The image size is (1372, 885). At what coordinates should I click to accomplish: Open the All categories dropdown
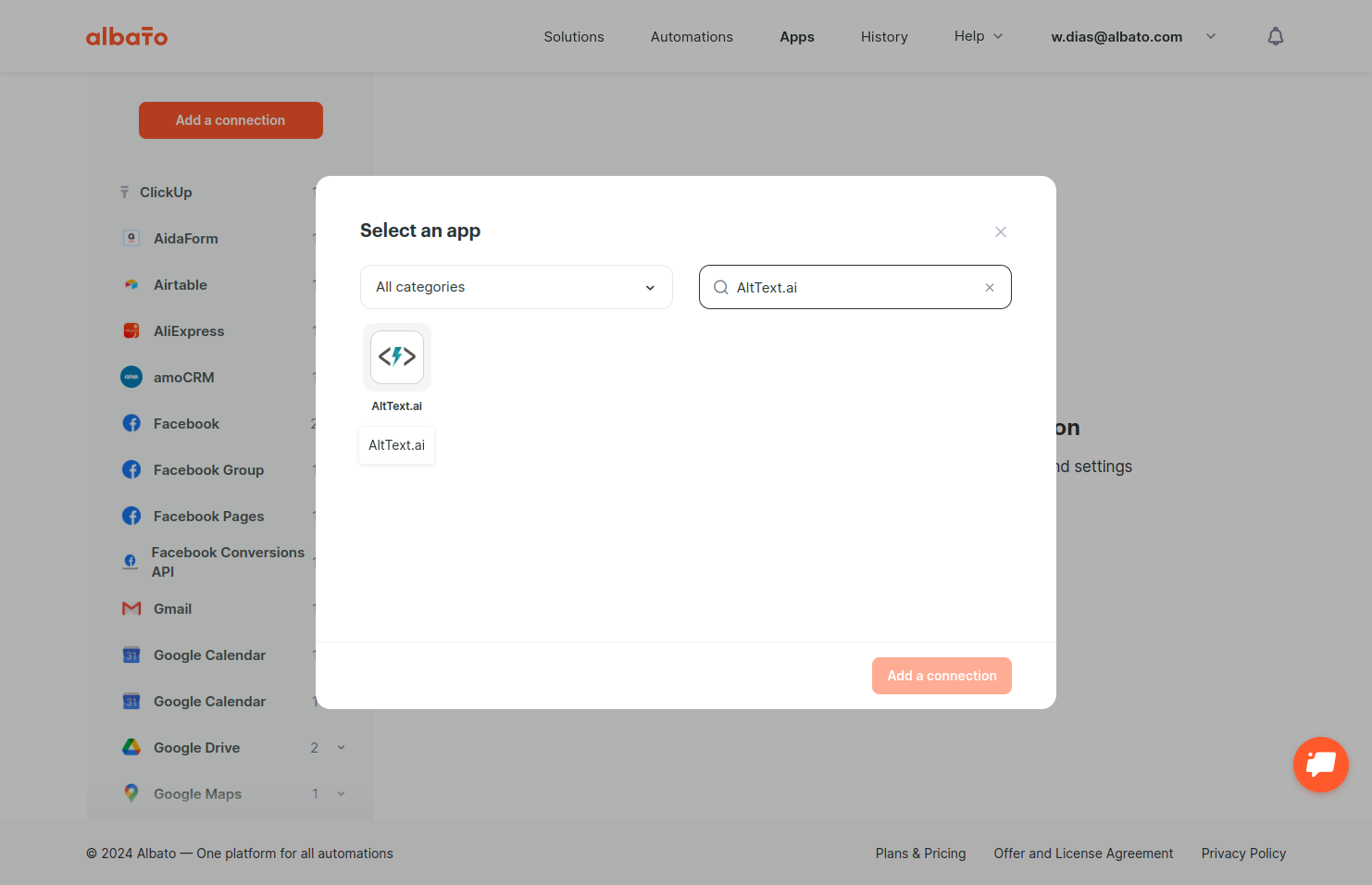pos(517,287)
